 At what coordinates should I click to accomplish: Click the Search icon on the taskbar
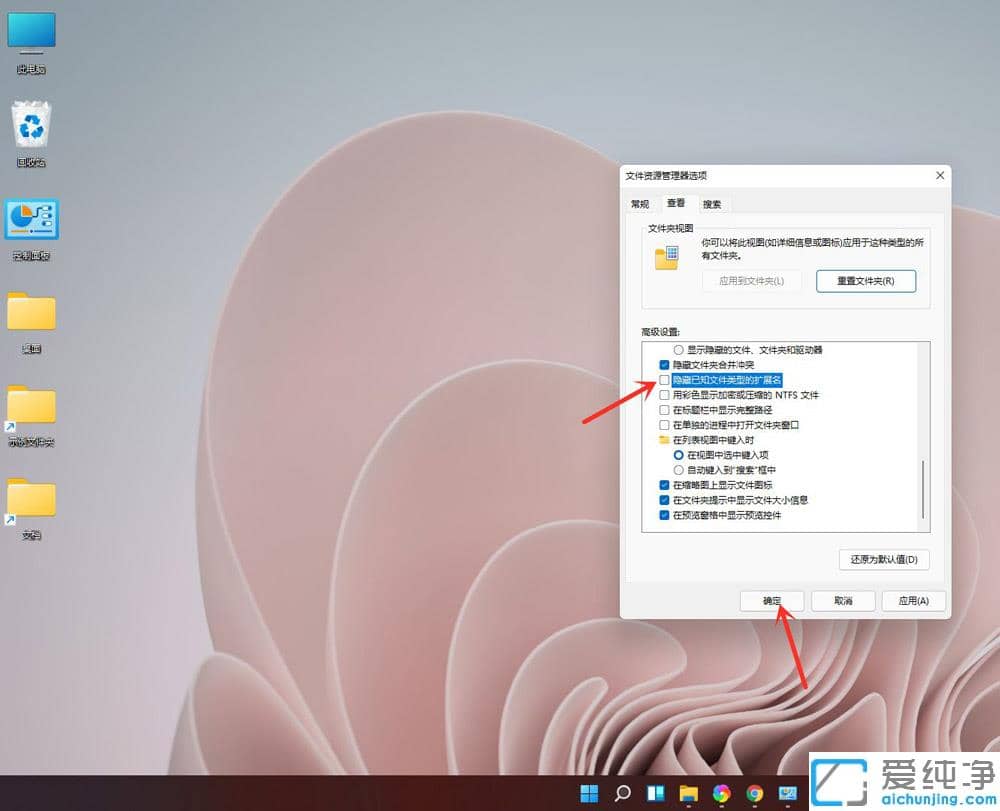coord(622,793)
